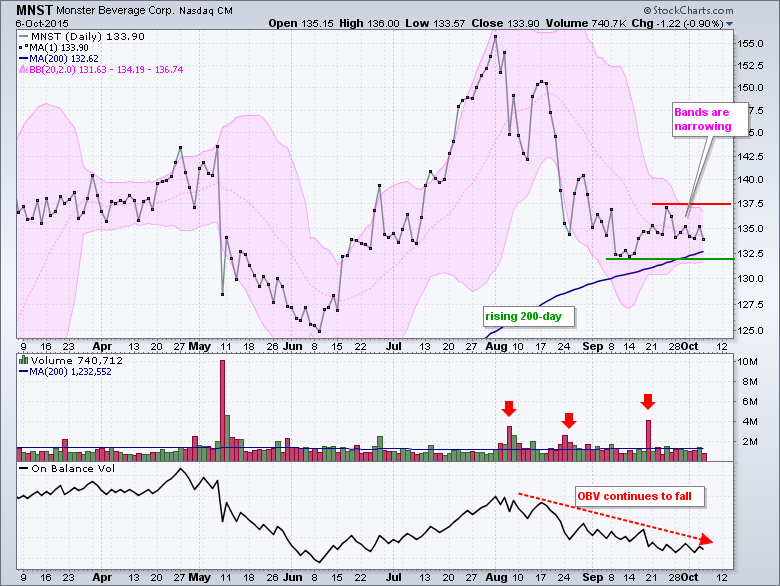Screen dimensions: 780x586
Task: Click the 142.5 price axis label
Action: tap(750, 157)
